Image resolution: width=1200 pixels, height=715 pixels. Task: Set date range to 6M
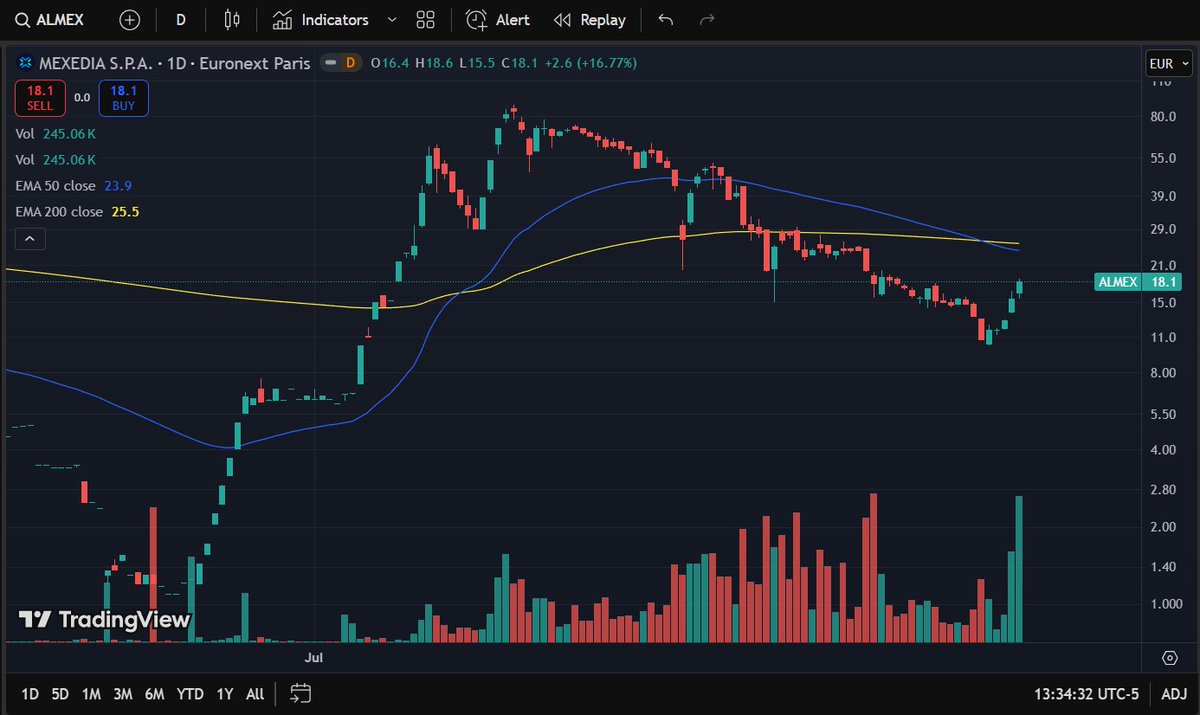tap(154, 693)
